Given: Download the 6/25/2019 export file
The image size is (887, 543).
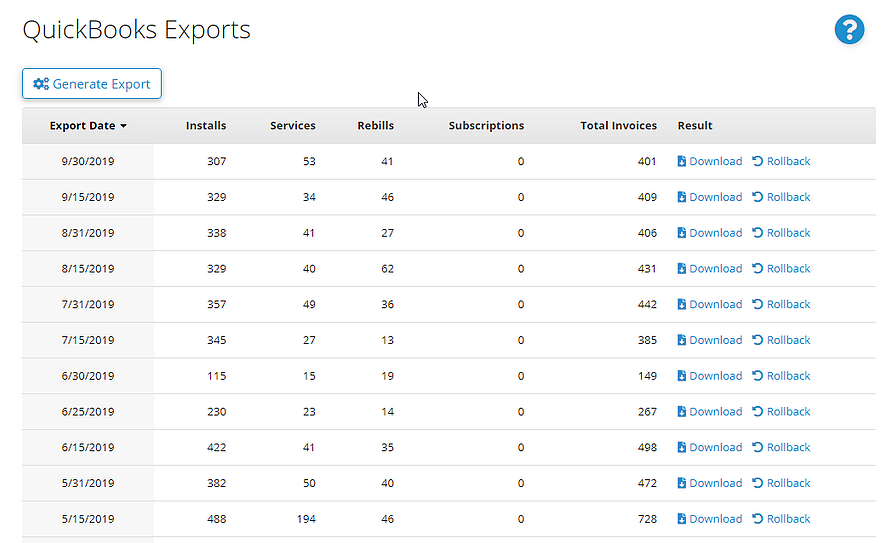Looking at the screenshot, I should click(x=710, y=412).
